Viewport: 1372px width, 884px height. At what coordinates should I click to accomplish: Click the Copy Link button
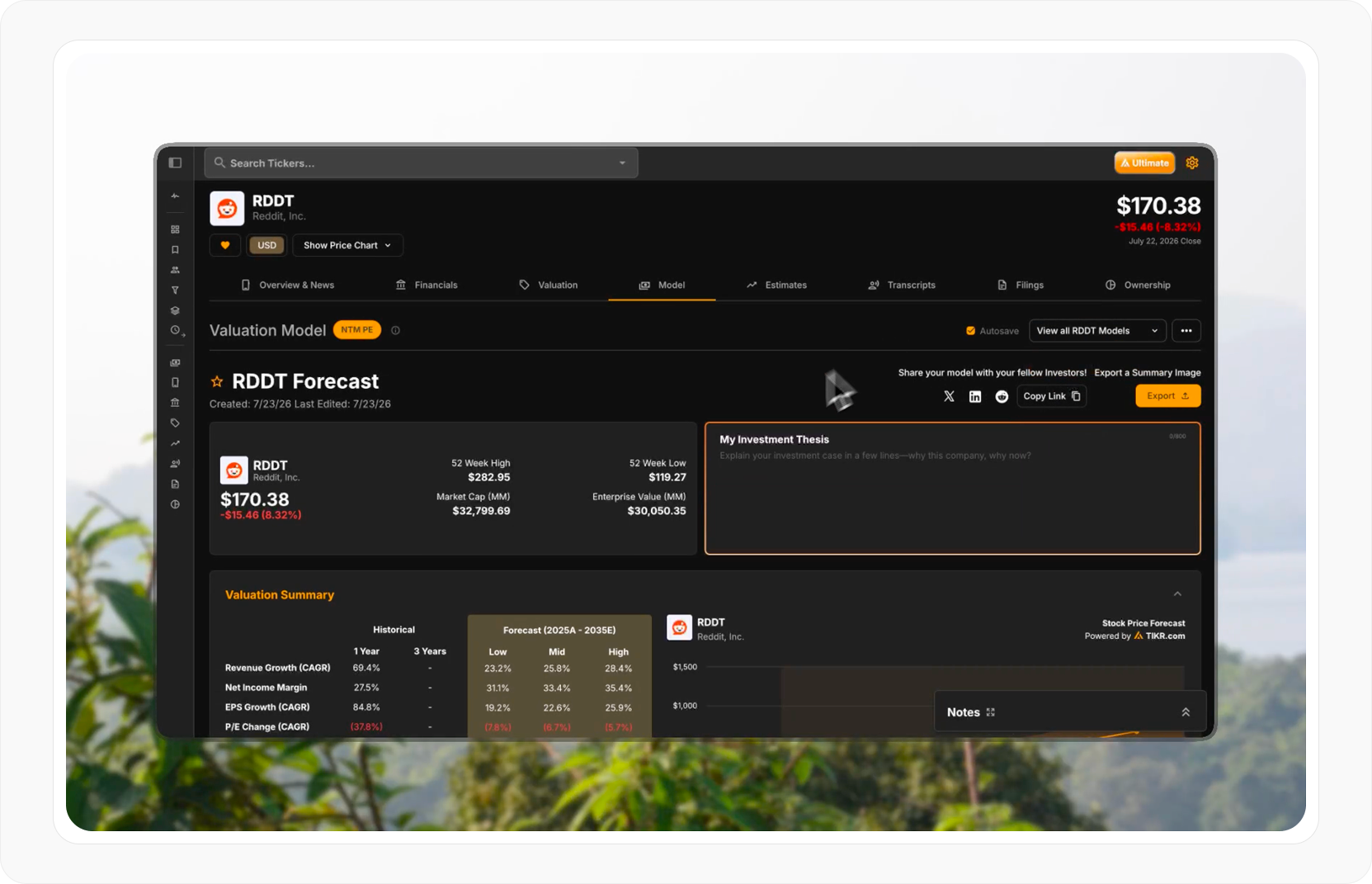coord(1052,396)
